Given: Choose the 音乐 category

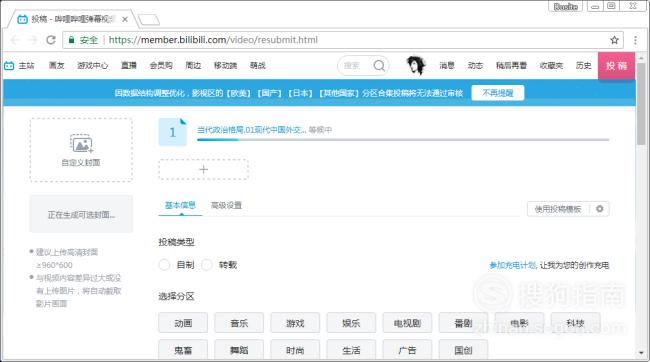Looking at the screenshot, I should (239, 323).
